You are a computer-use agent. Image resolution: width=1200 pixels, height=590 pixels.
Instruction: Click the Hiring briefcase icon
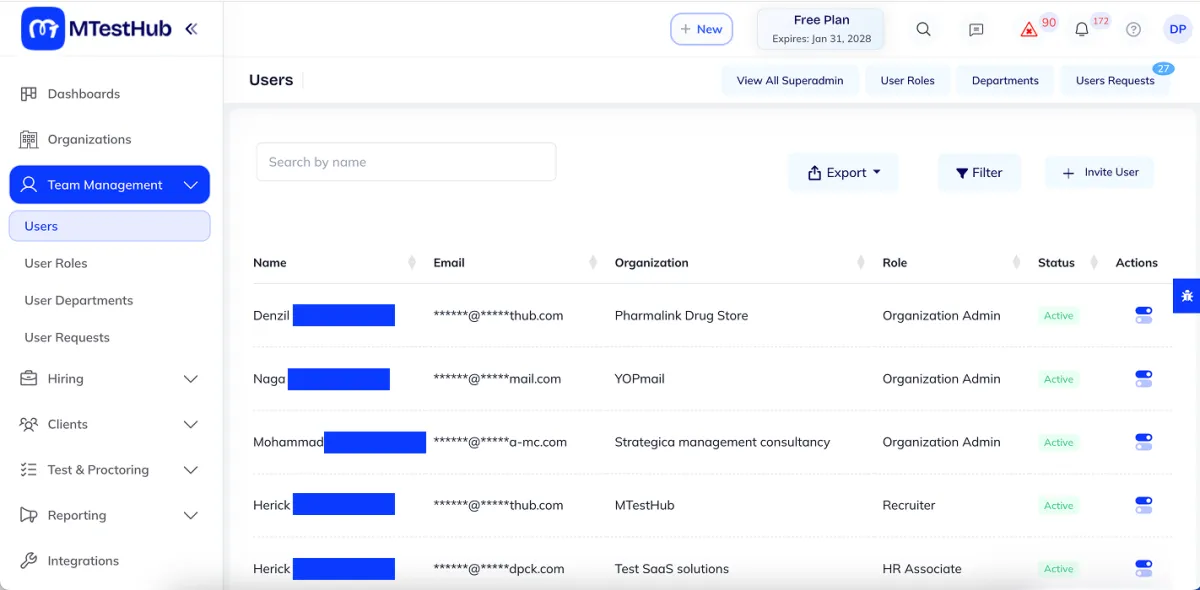tap(29, 379)
